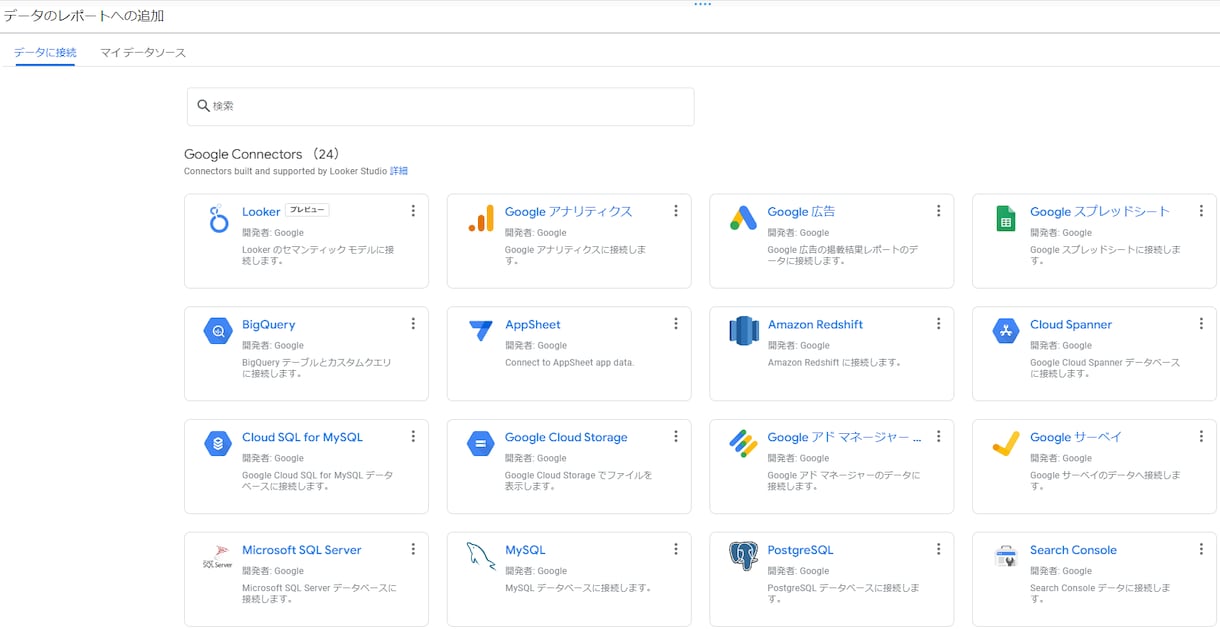Viewport: 1220px width, 629px height.
Task: Click the Looker connector logo icon
Action: point(219,219)
